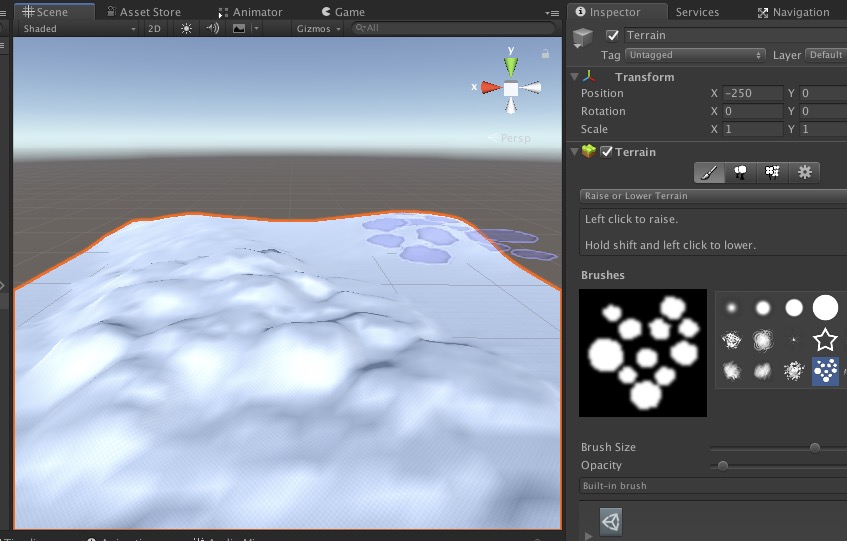The width and height of the screenshot is (847, 541).
Task: Pick the smallest soft round brush
Action: (x=731, y=308)
